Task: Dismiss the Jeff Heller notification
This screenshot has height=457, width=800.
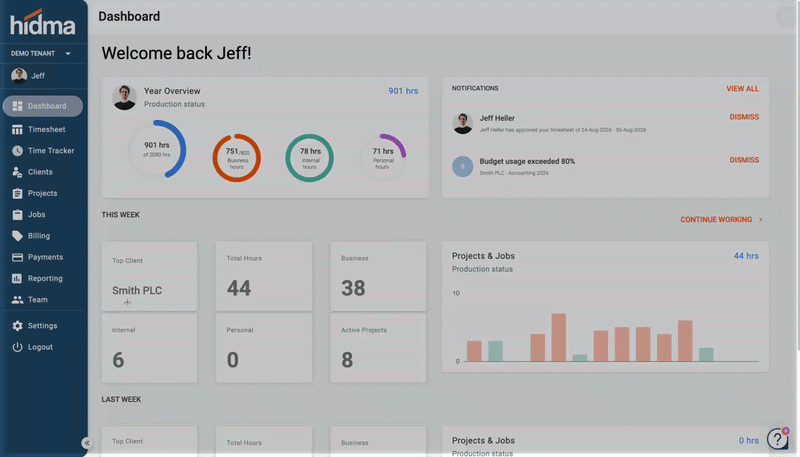Action: click(744, 117)
